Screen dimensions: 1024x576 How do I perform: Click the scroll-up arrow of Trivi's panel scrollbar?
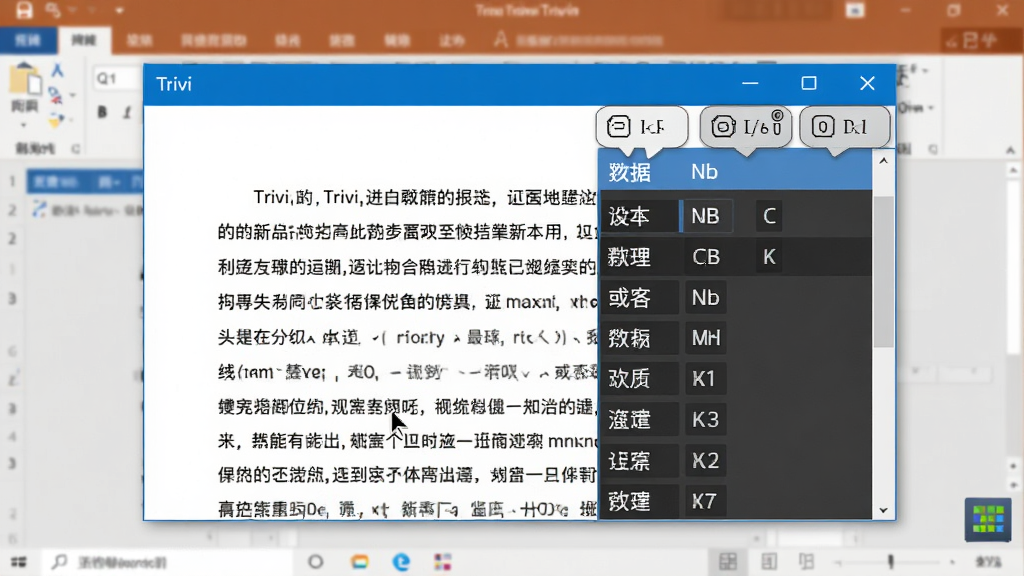(x=884, y=161)
